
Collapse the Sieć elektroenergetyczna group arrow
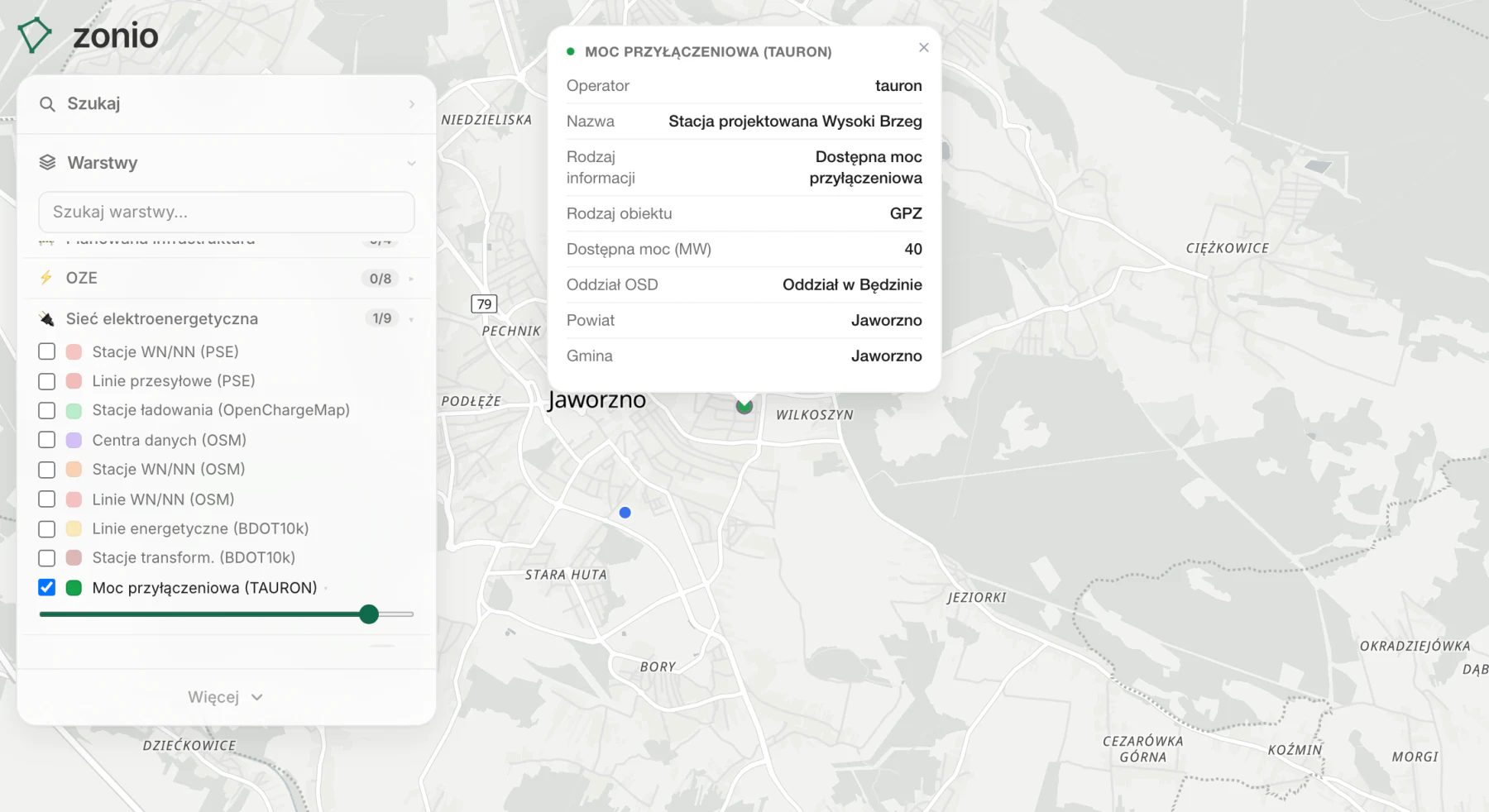(411, 319)
